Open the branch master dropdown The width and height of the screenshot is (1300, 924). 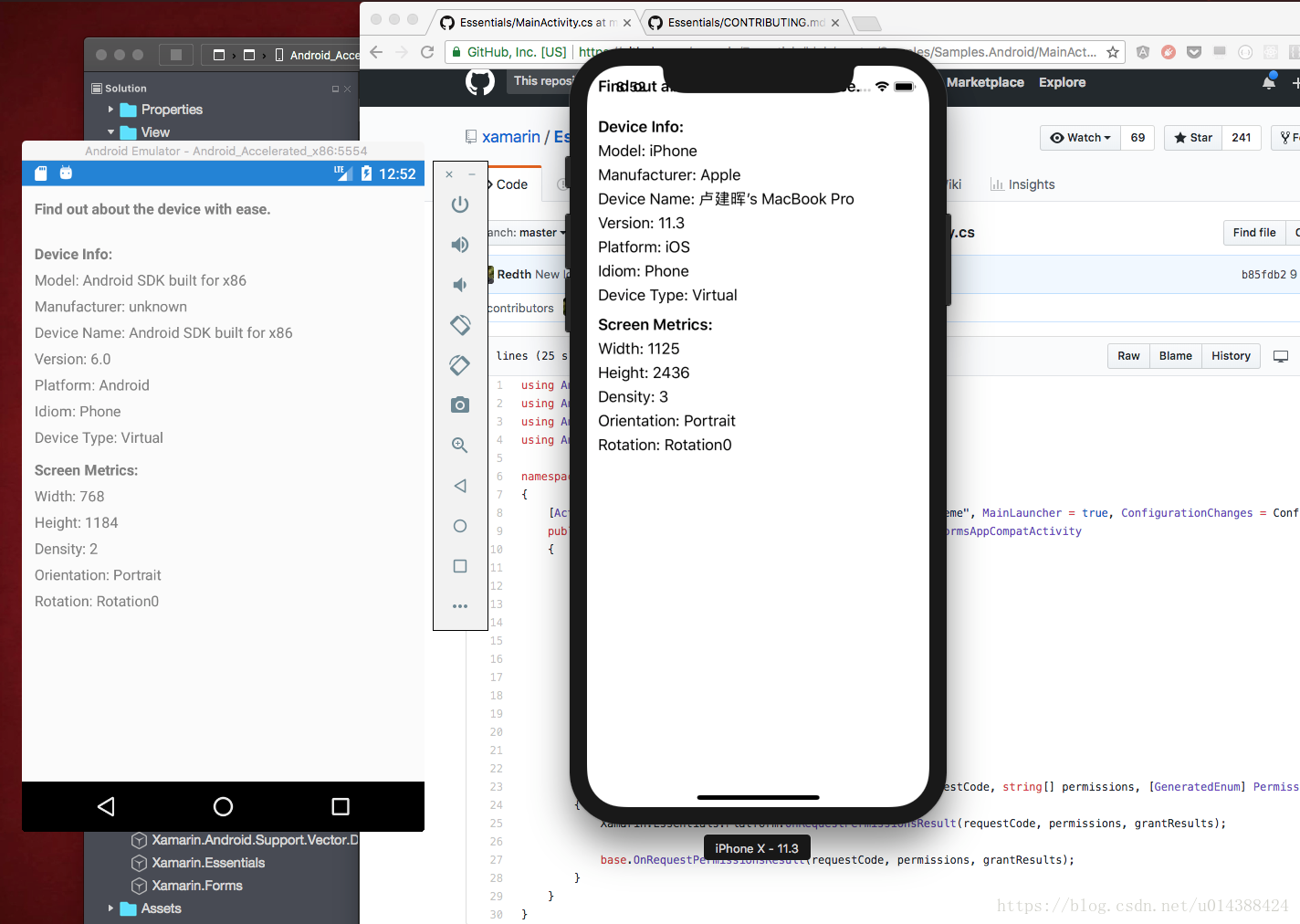tap(527, 233)
